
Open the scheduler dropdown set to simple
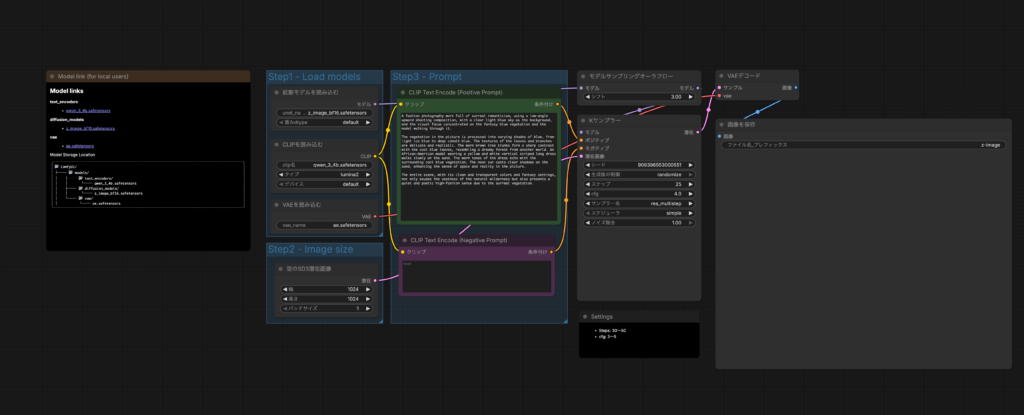pyautogui.click(x=637, y=213)
